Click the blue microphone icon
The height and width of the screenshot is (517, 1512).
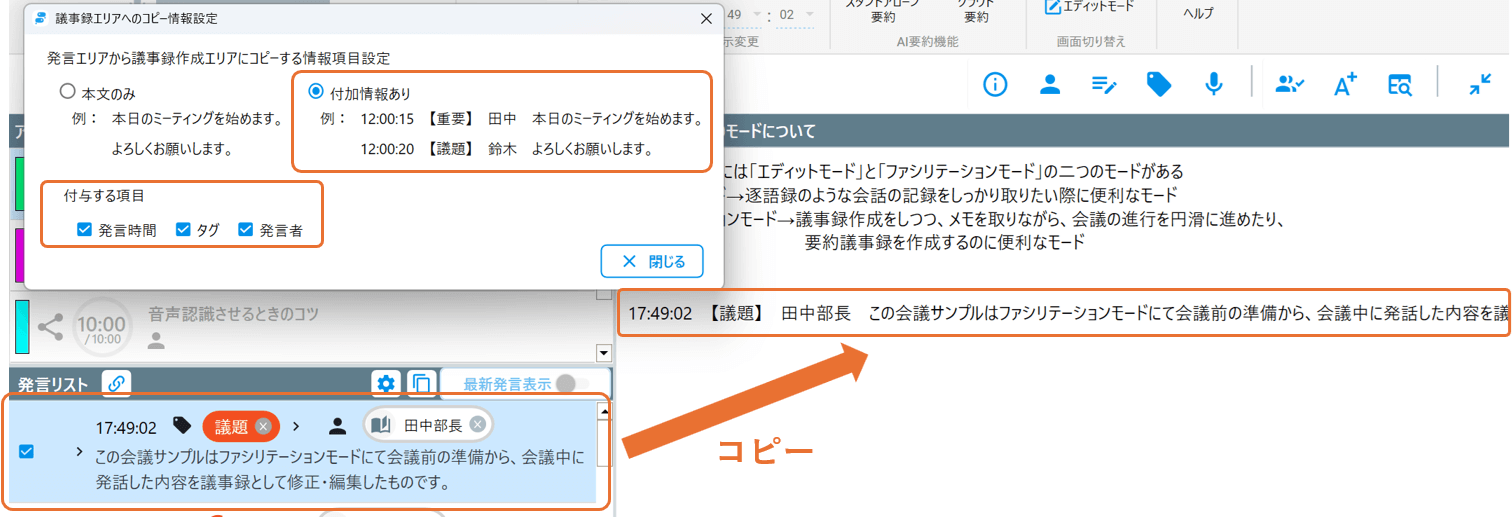tap(1214, 85)
